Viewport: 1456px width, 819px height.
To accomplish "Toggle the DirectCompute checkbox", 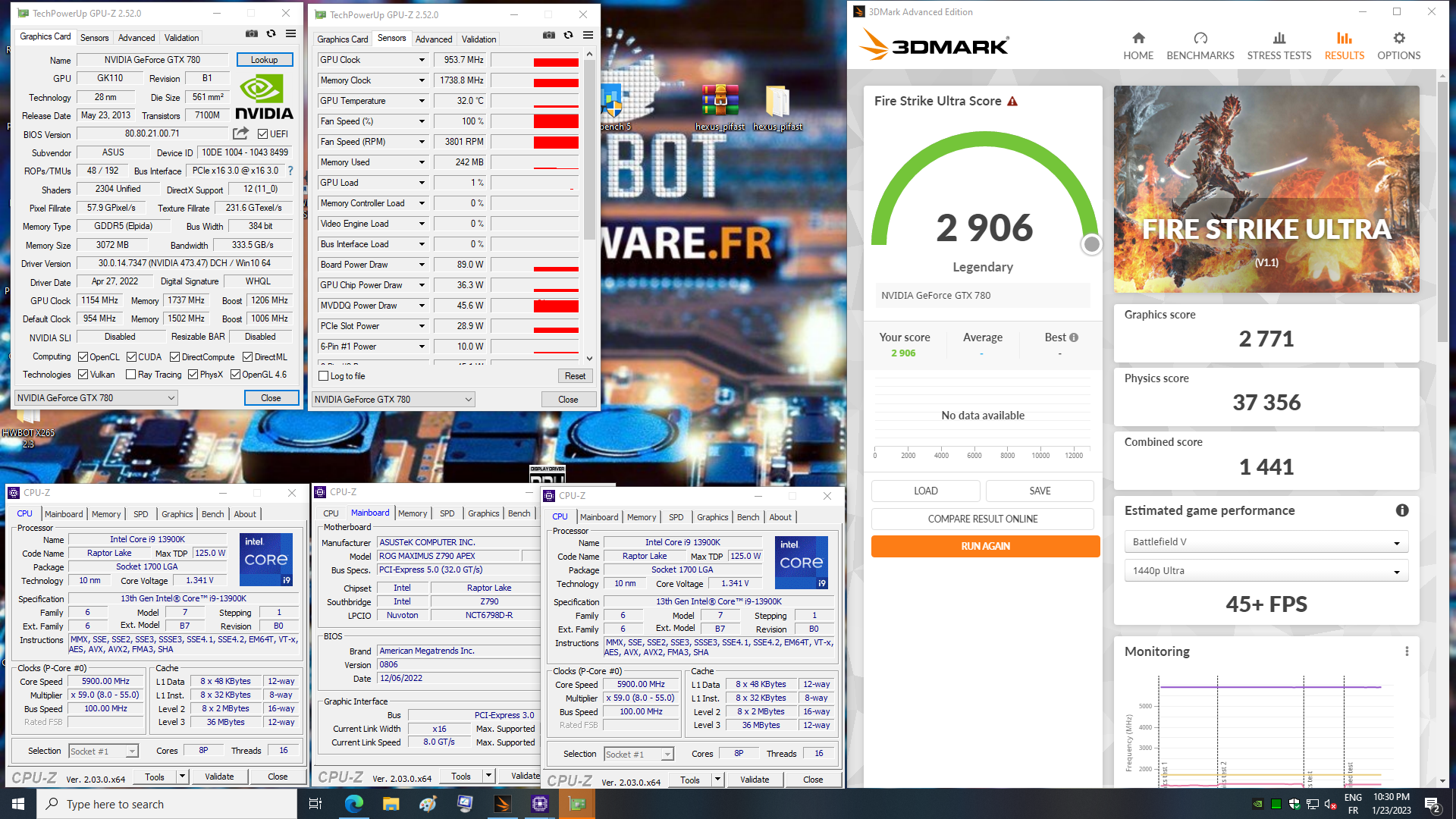I will coord(174,356).
